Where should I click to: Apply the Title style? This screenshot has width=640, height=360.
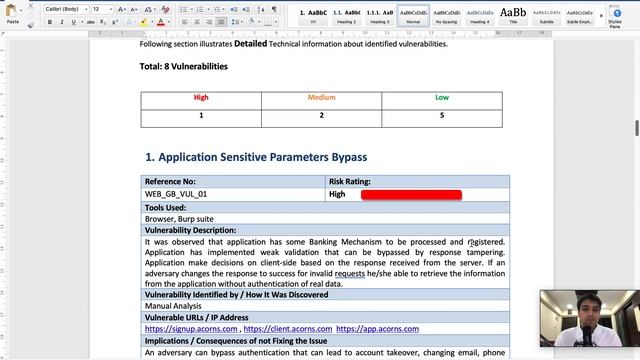click(x=513, y=16)
